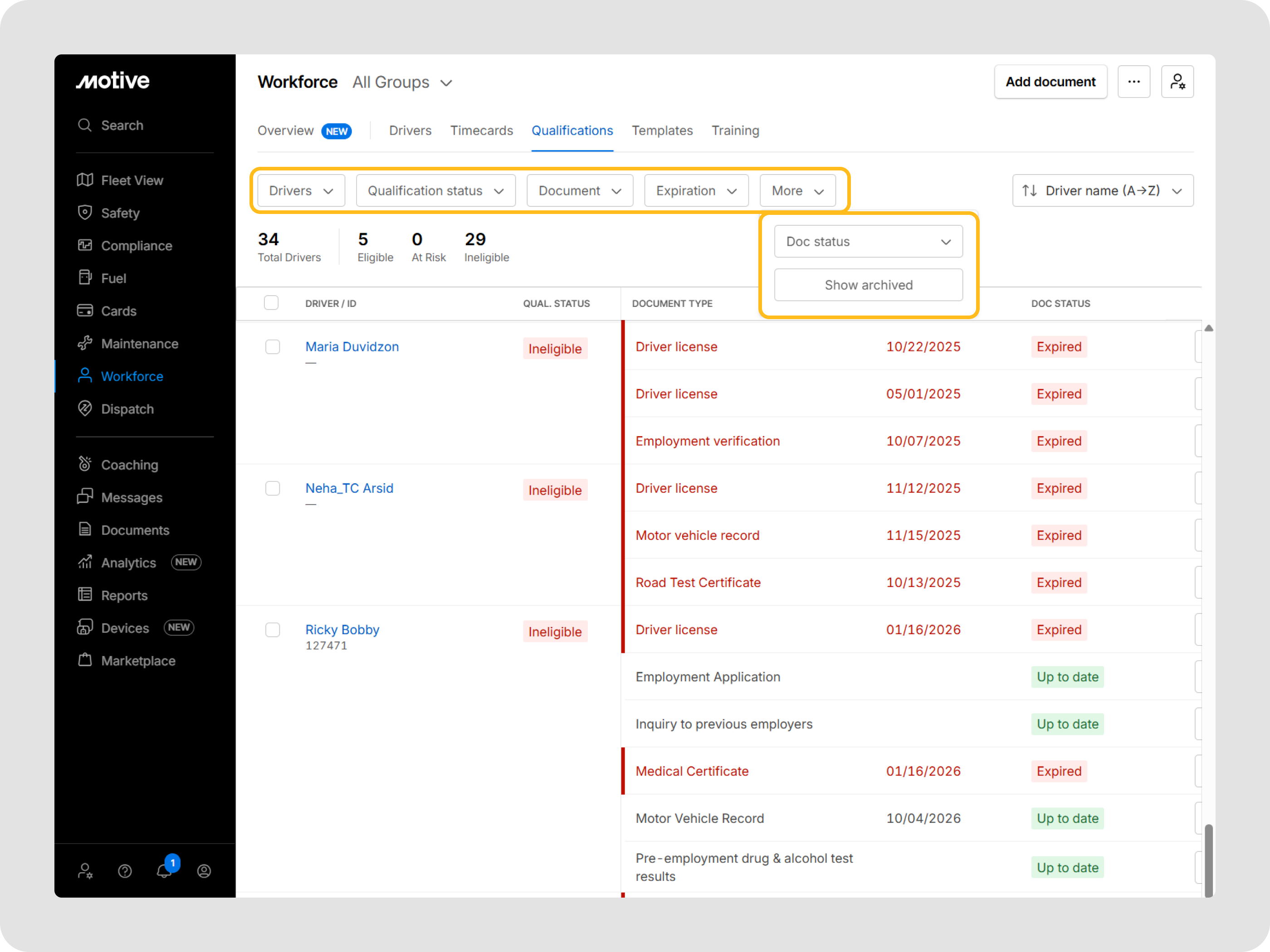Check the select-all drivers header checkbox
The width and height of the screenshot is (1270, 952).
click(x=271, y=303)
